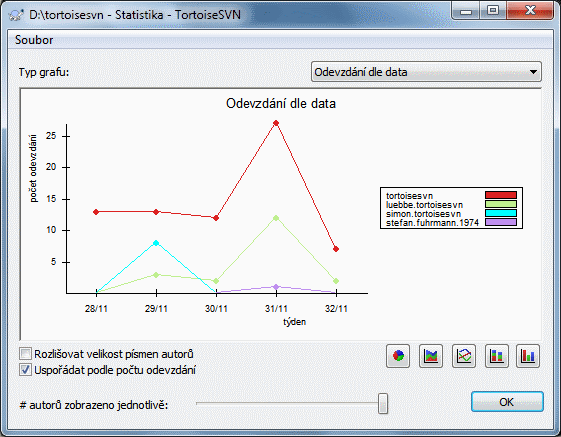Click the chart title Odevzdání dle data
561x437 pixels.
[281, 103]
